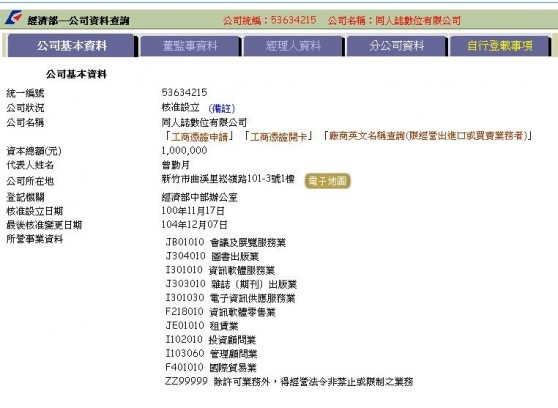Switch to the 董監事資料 tab

tap(190, 46)
